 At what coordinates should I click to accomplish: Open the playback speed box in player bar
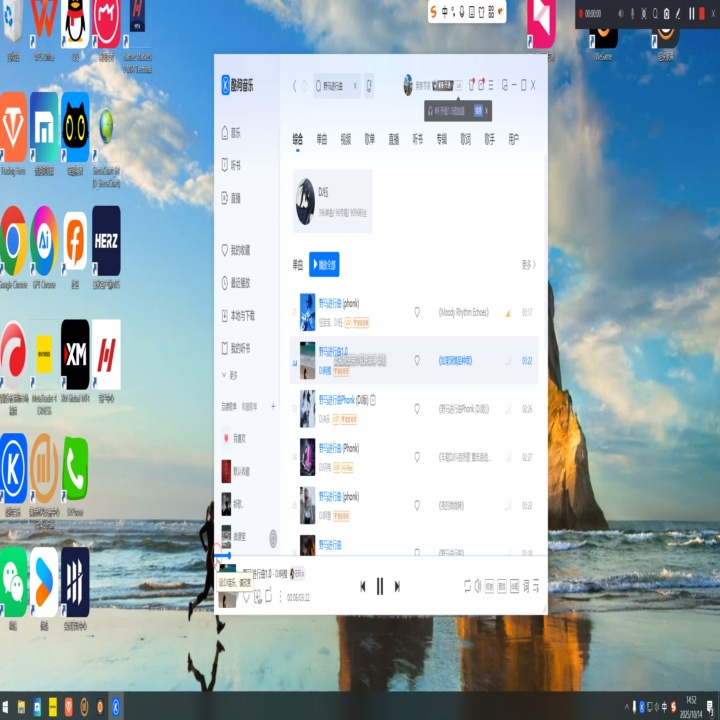(x=514, y=586)
